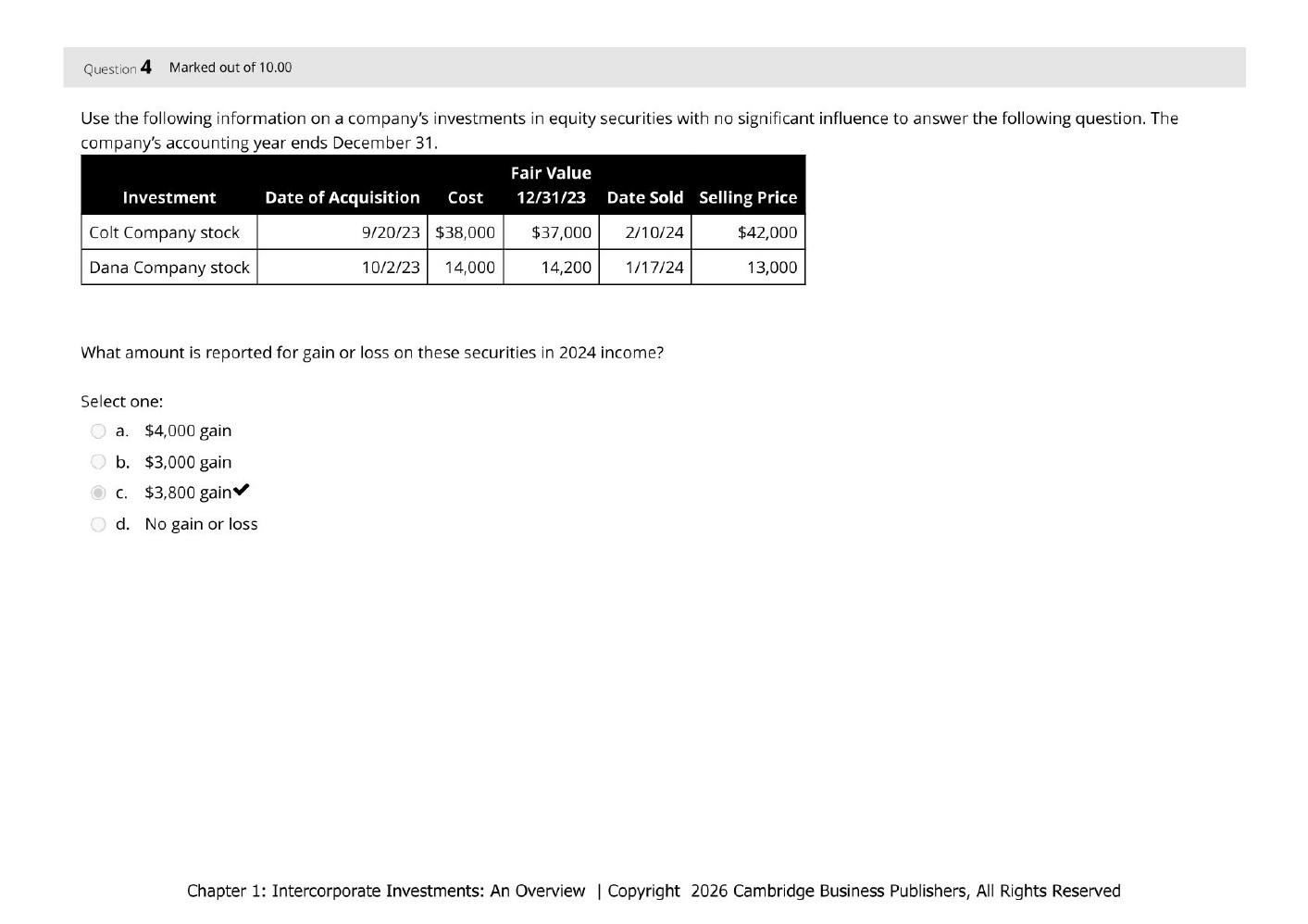Click the 9/20/23 acquisition date cell

343,232
